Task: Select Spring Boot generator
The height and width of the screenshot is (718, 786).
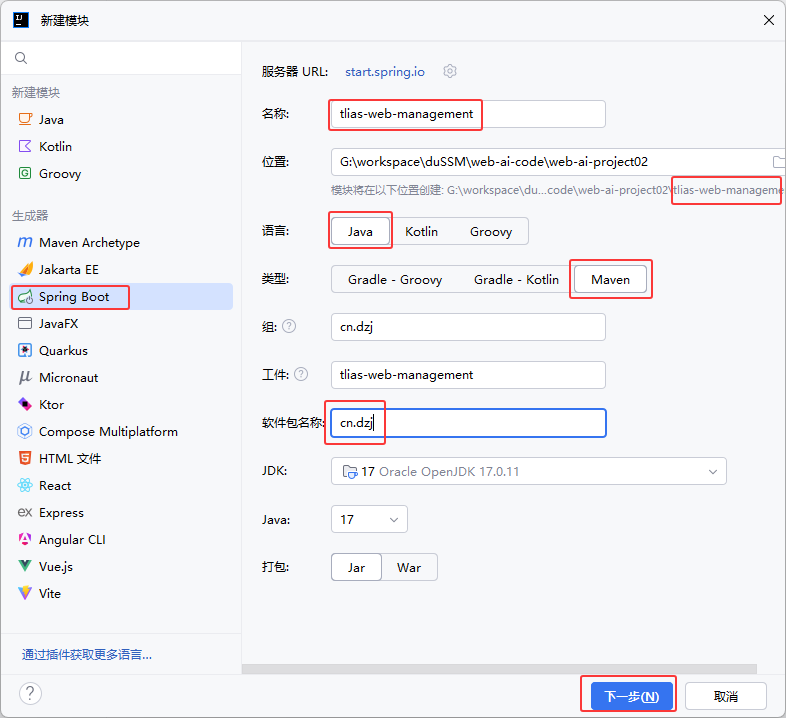Action: (x=74, y=297)
